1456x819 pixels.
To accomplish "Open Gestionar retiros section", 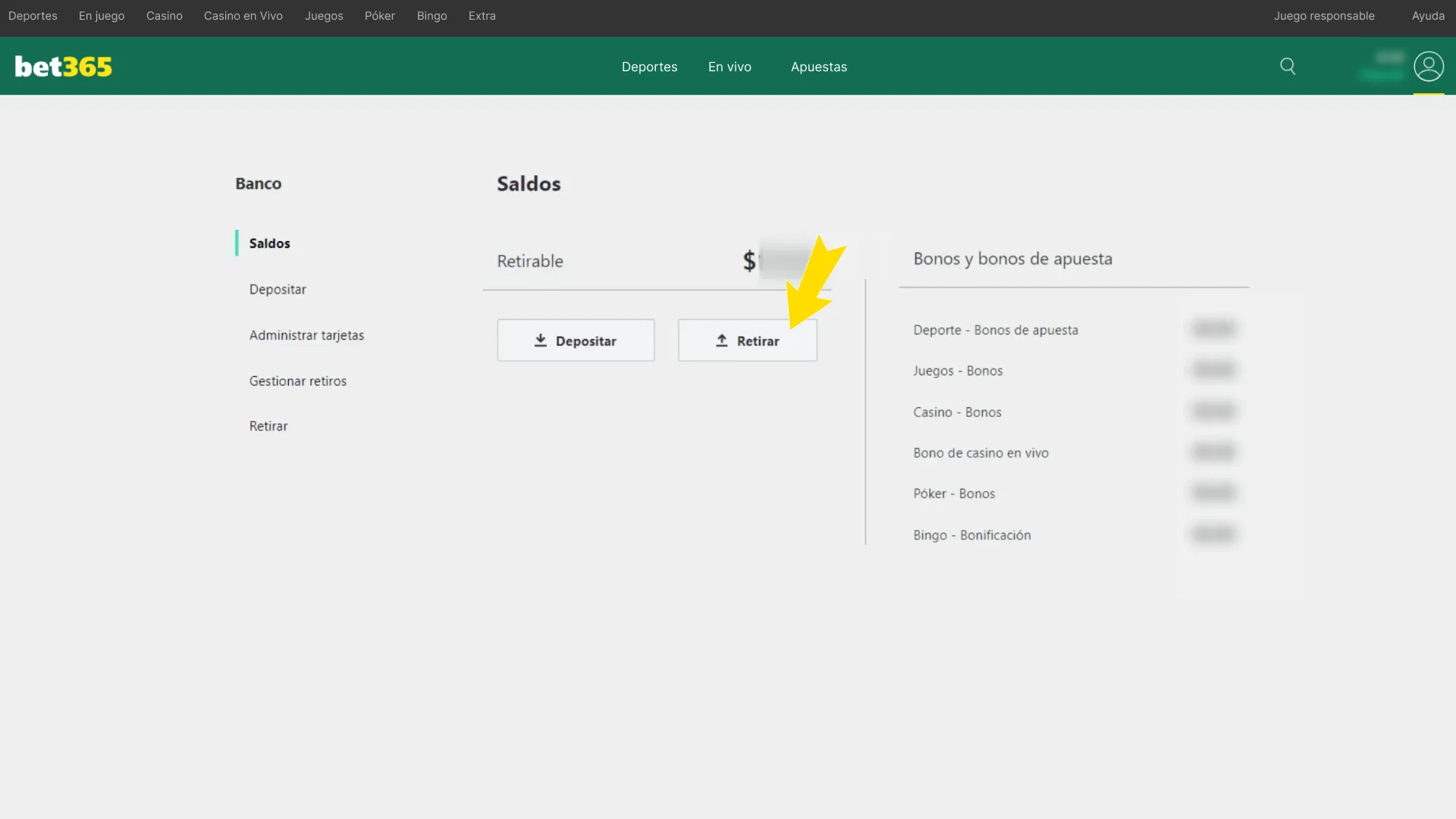I will [x=298, y=381].
